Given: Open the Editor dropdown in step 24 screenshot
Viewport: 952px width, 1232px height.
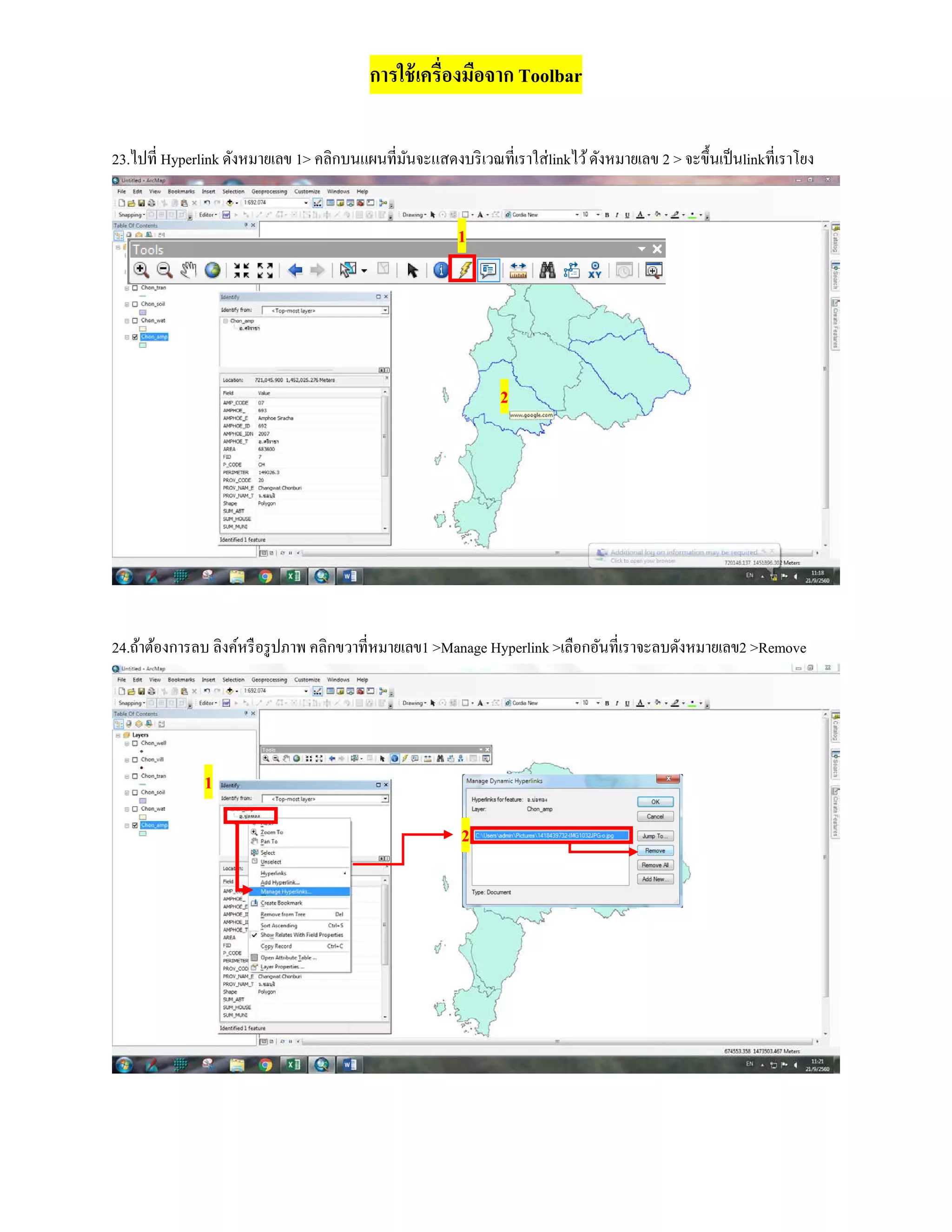Looking at the screenshot, I should click(207, 703).
